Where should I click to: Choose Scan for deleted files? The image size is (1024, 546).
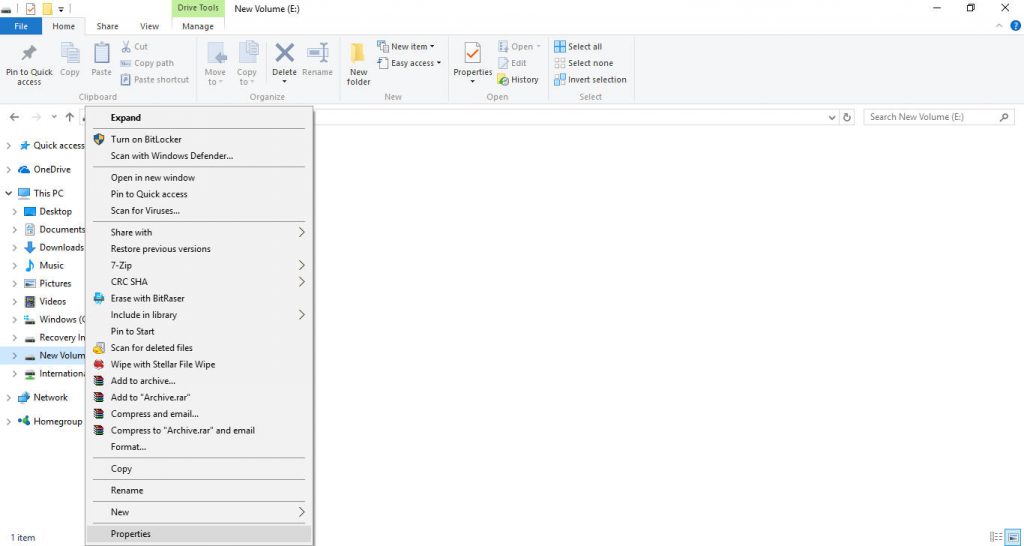click(199, 348)
